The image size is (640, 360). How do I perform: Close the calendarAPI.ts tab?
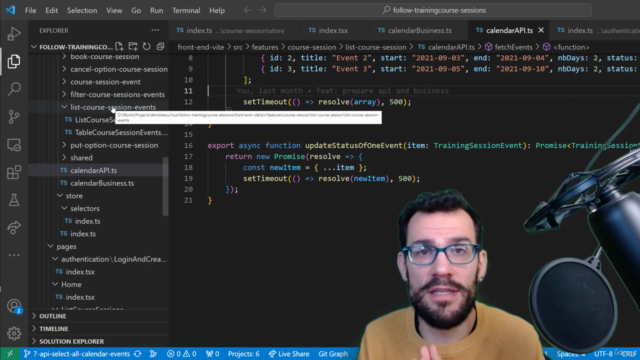click(x=541, y=30)
